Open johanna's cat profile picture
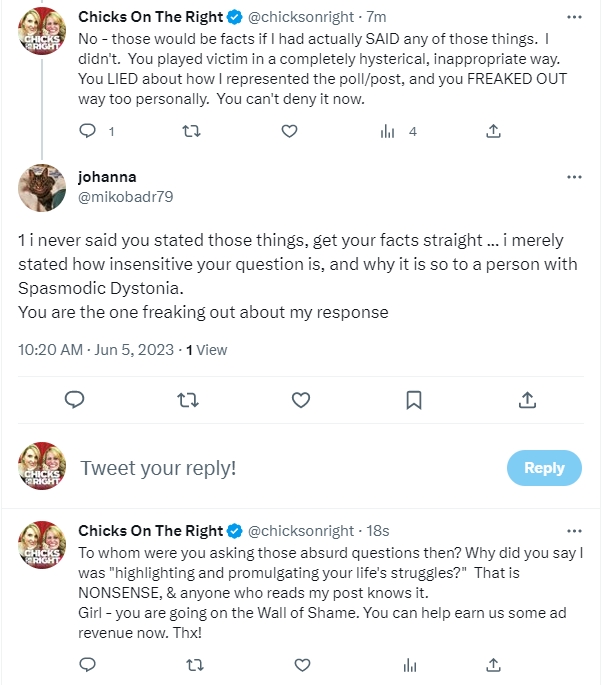This screenshot has width=611, height=685. click(x=43, y=186)
